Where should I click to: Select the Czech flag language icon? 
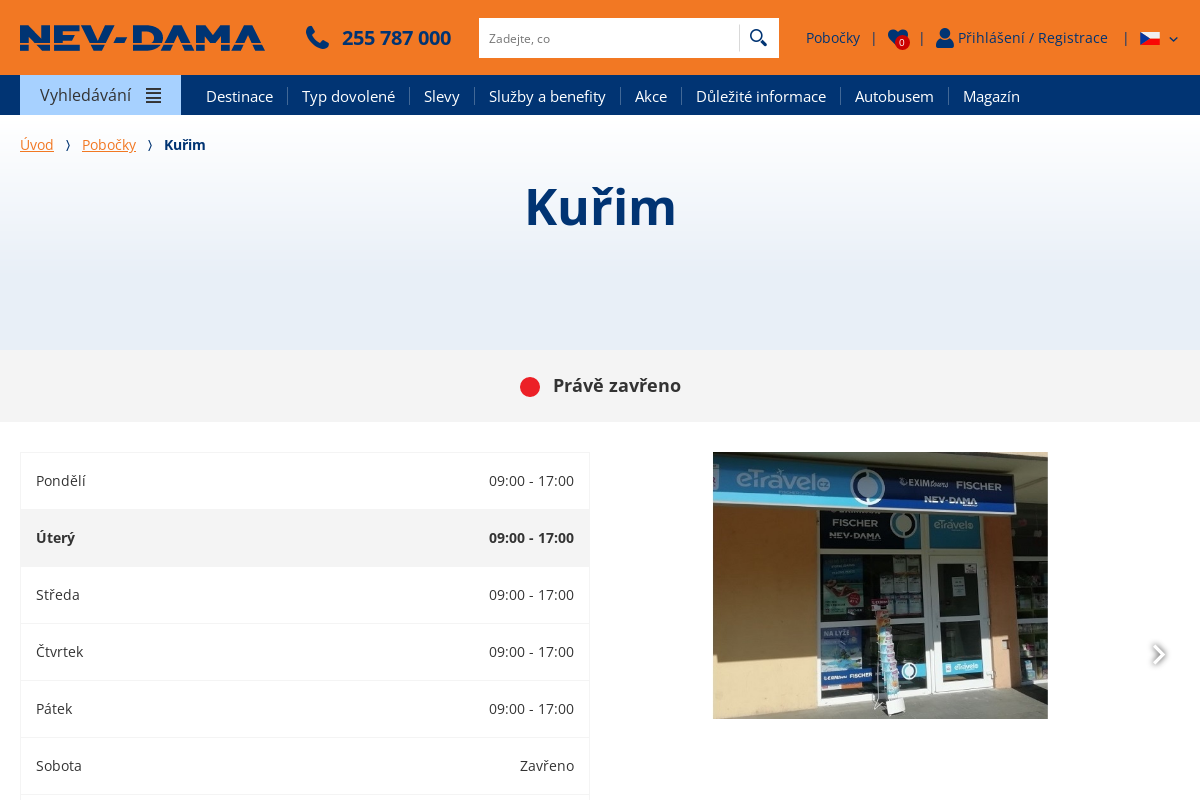pyautogui.click(x=1150, y=38)
